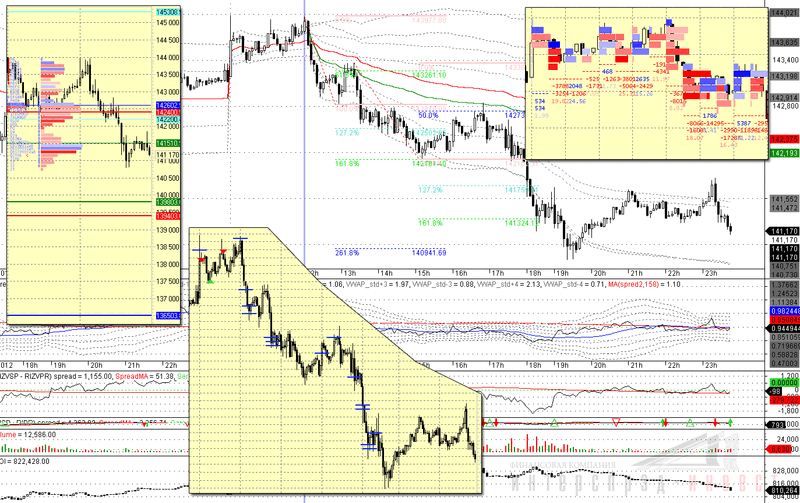Click the 793 tag beside signal row
The width and height of the screenshot is (800, 503).
[x=776, y=424]
